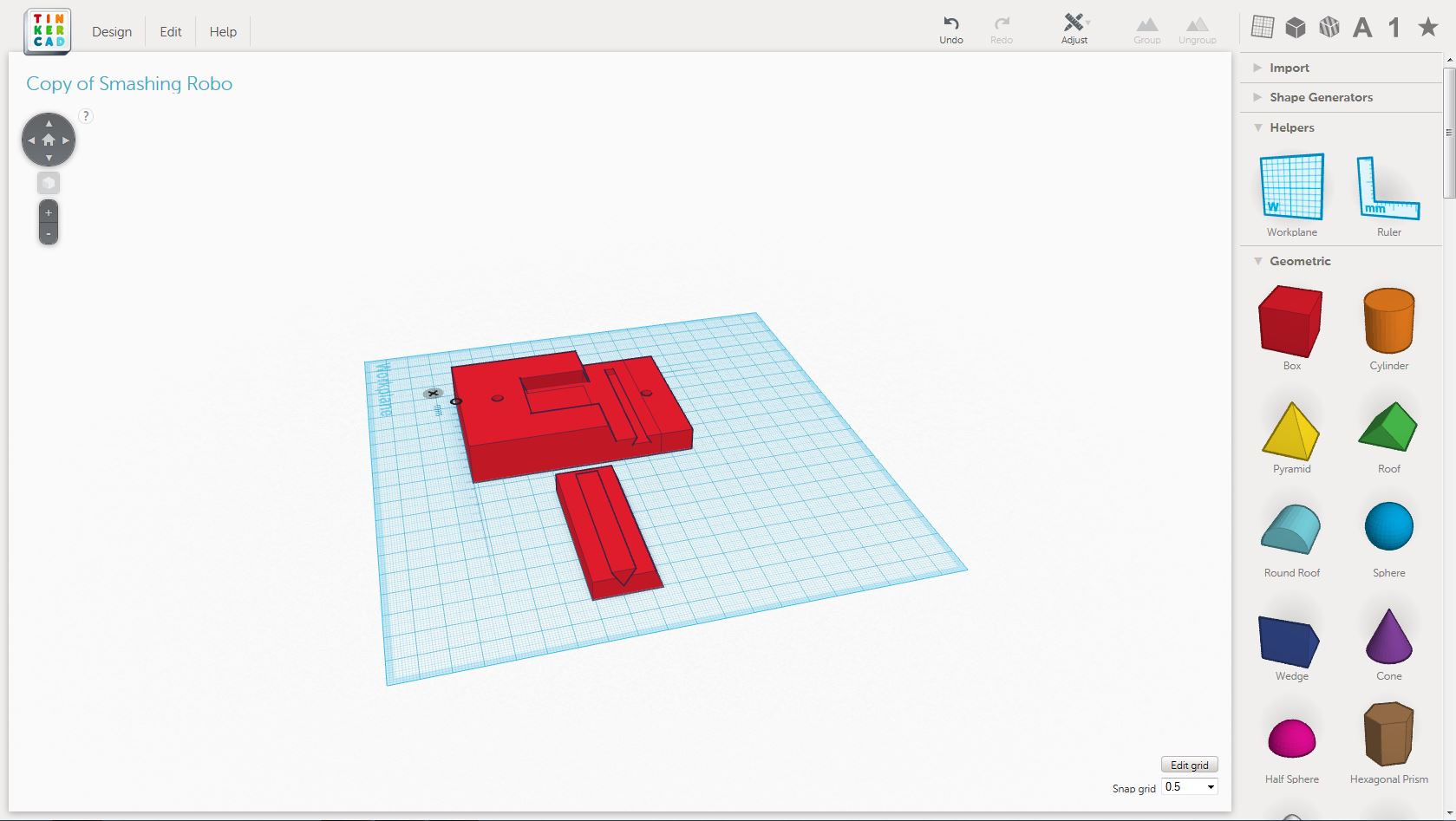Expand the Shape Generators section
The width and height of the screenshot is (1456, 821).
click(1320, 97)
